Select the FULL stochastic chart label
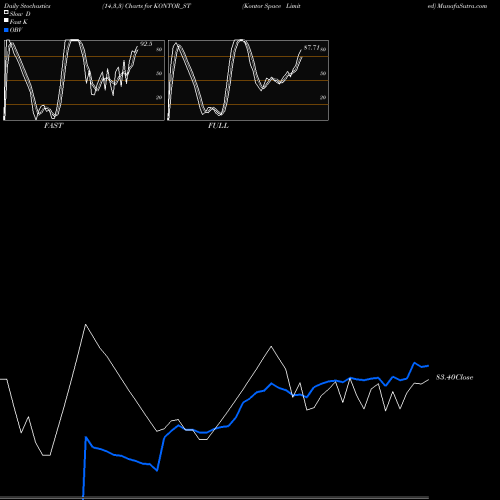 (218, 126)
